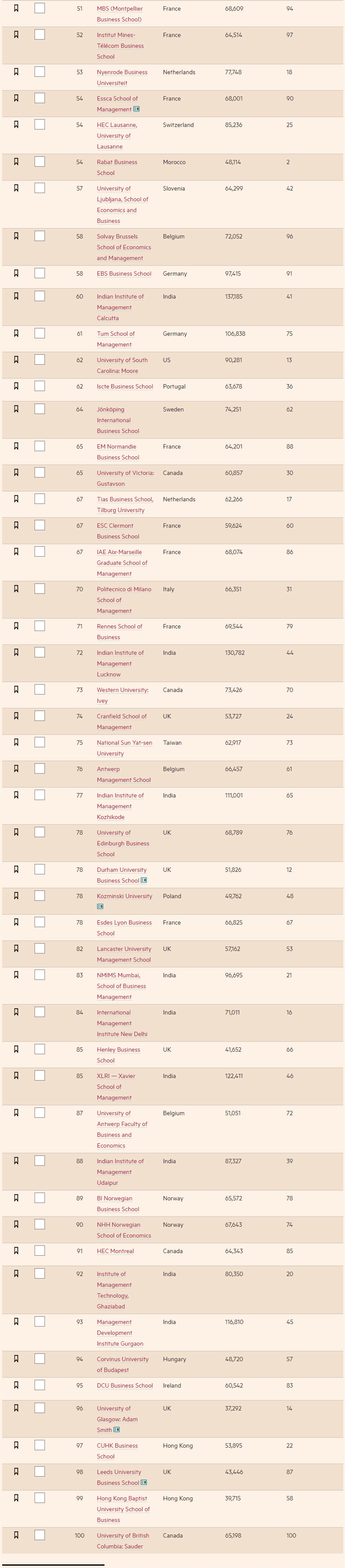Tick the checkbox for University of Ljubljana
Screen dimensions: 345x1568
click(40, 188)
